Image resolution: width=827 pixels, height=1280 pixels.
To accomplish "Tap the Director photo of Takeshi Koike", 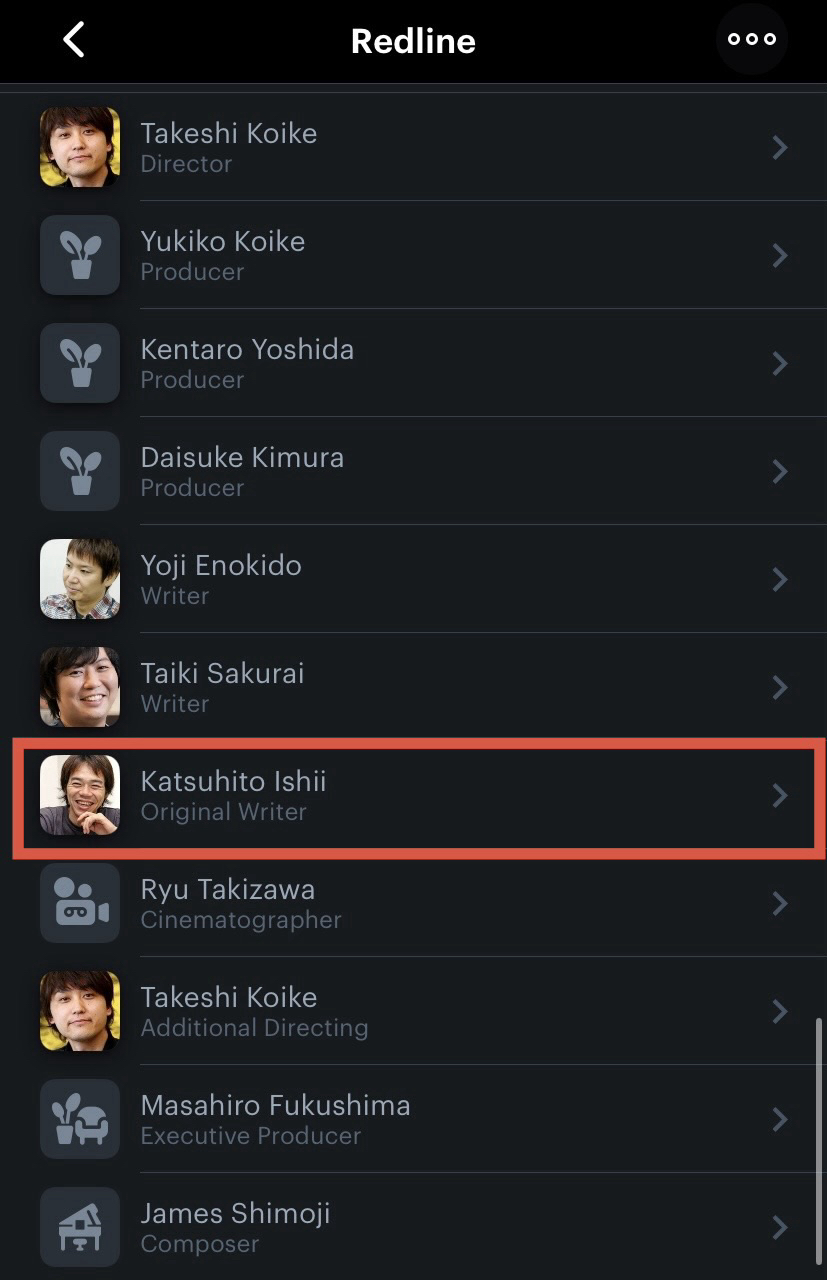I will (80, 147).
